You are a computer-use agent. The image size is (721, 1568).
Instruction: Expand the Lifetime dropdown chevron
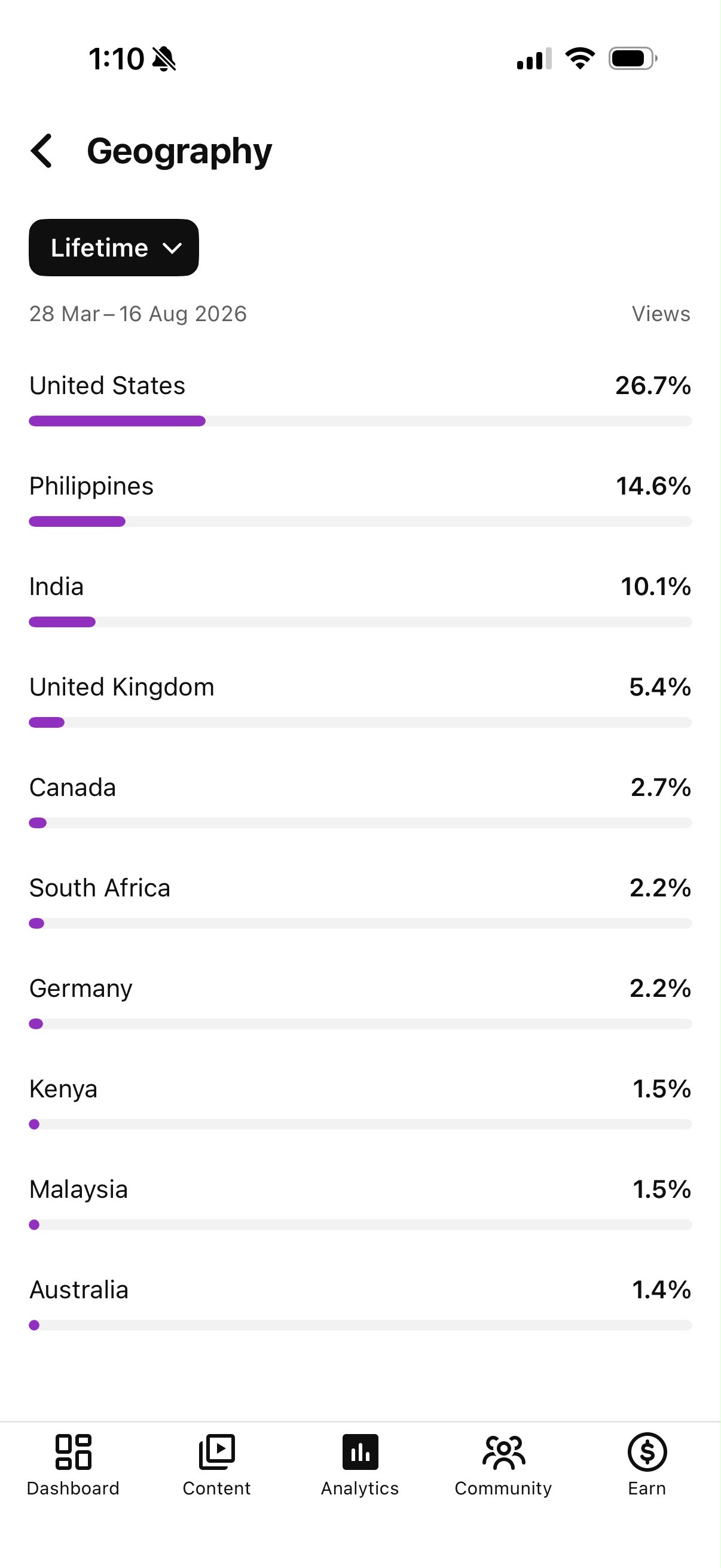[173, 248]
